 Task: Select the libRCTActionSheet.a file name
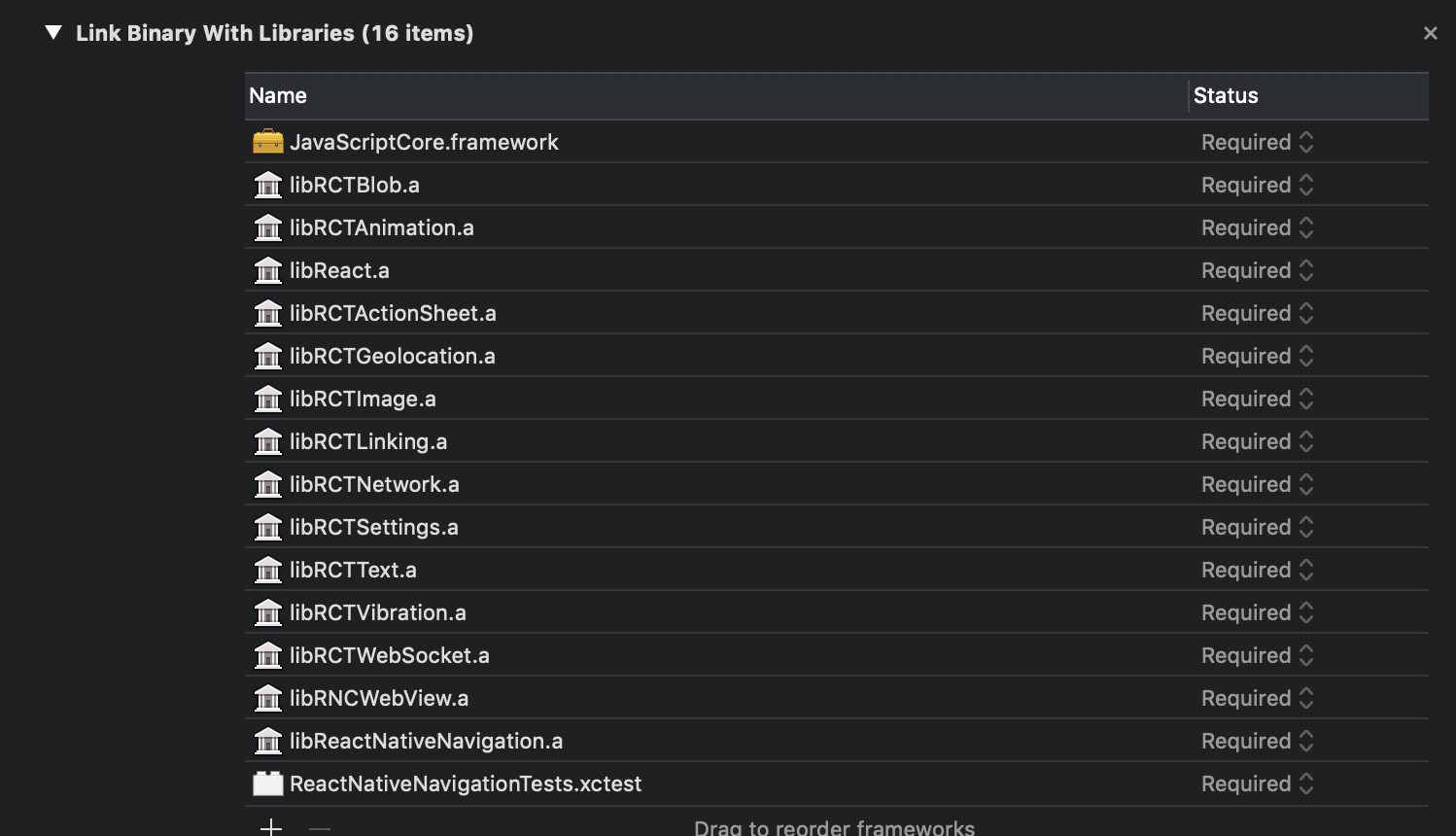tap(393, 313)
